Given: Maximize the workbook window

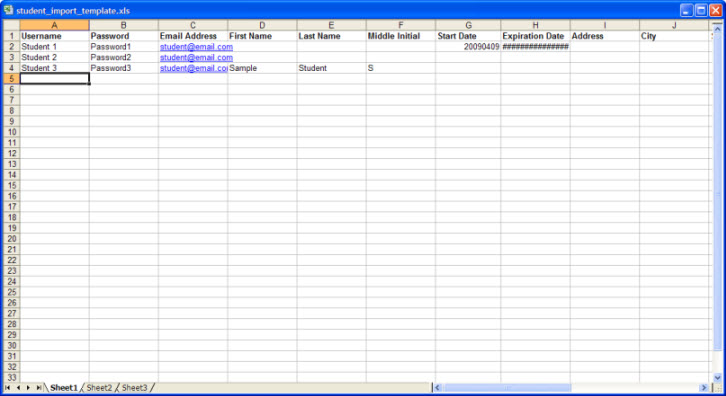Looking at the screenshot, I should coord(701,10).
